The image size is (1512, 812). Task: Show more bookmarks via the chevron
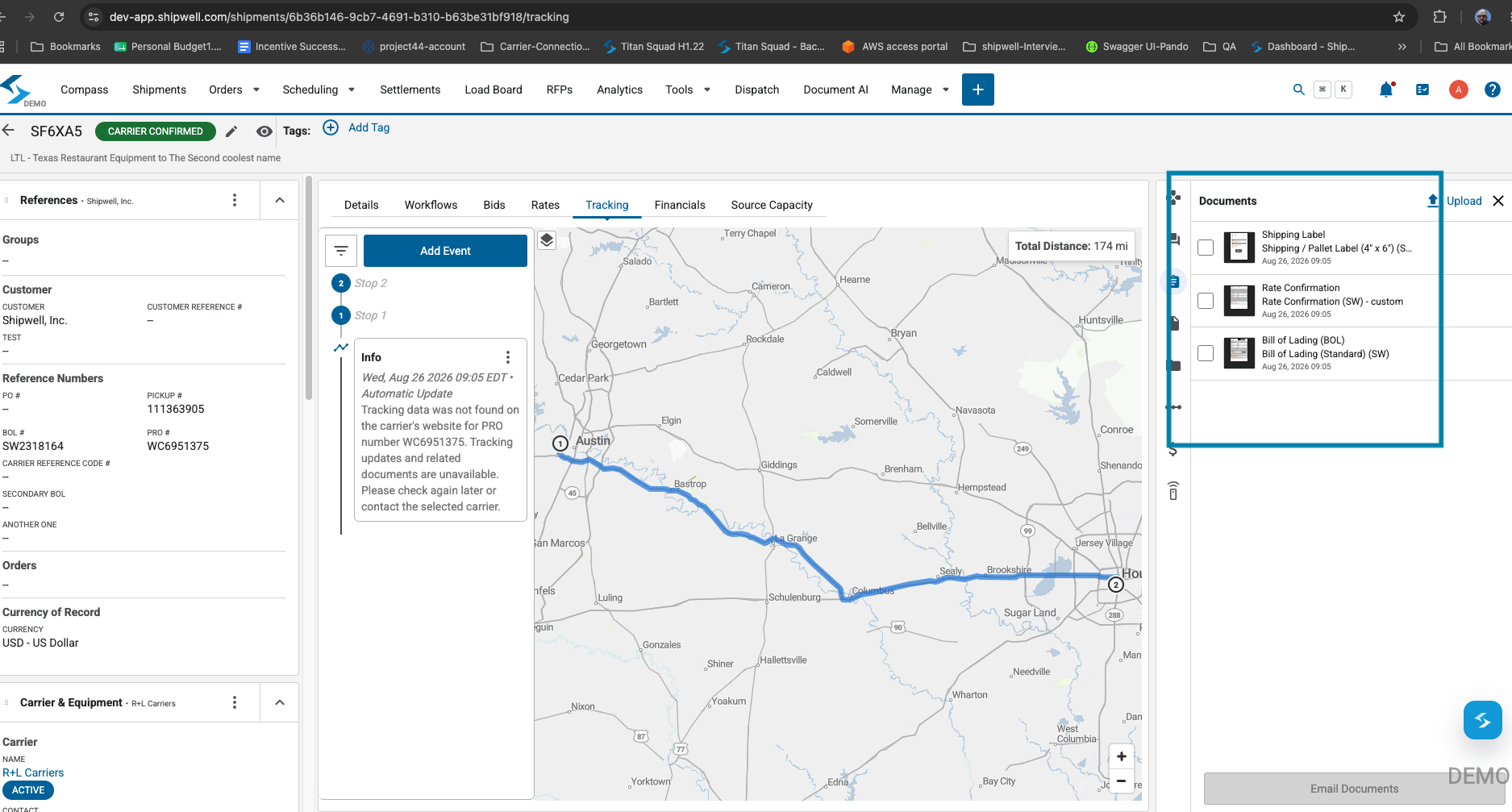tap(1402, 47)
